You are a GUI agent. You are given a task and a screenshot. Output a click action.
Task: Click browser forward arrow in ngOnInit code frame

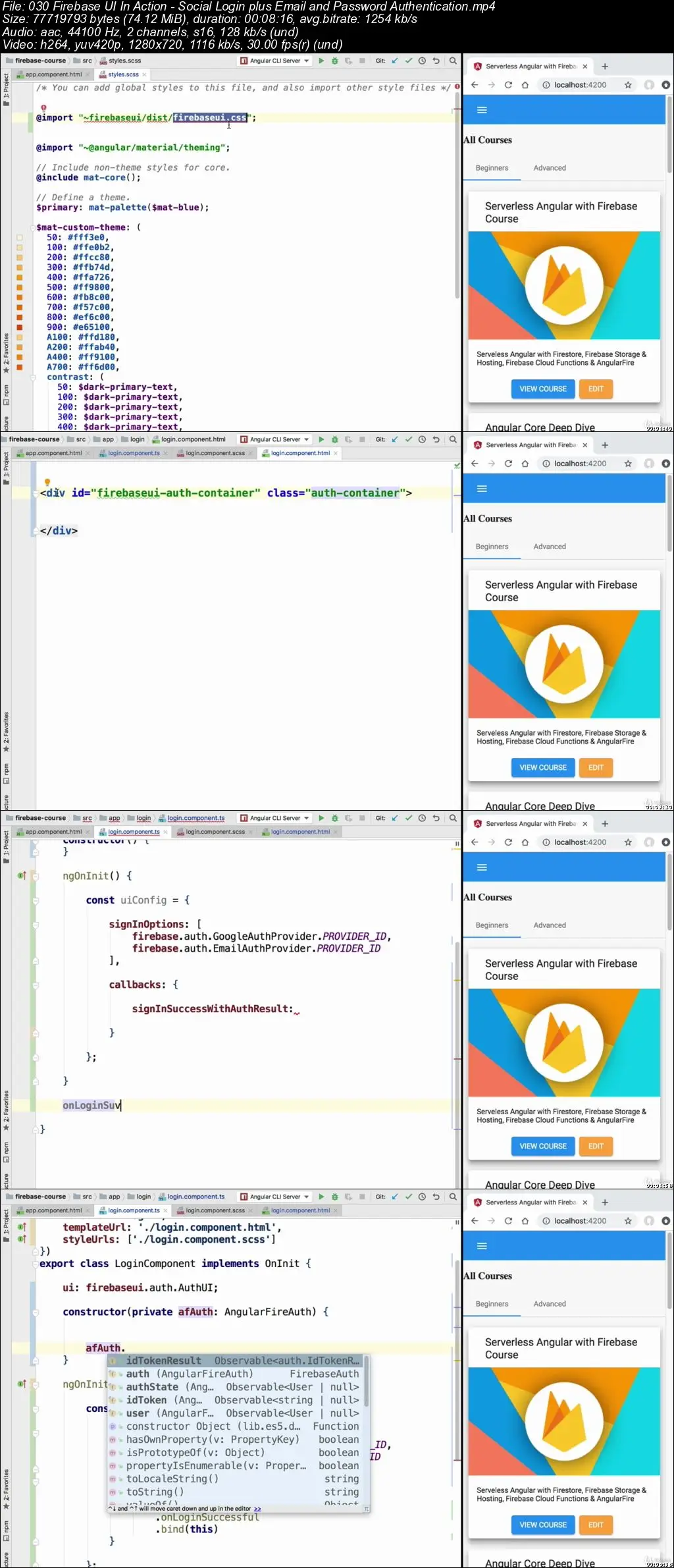pyautogui.click(x=491, y=842)
